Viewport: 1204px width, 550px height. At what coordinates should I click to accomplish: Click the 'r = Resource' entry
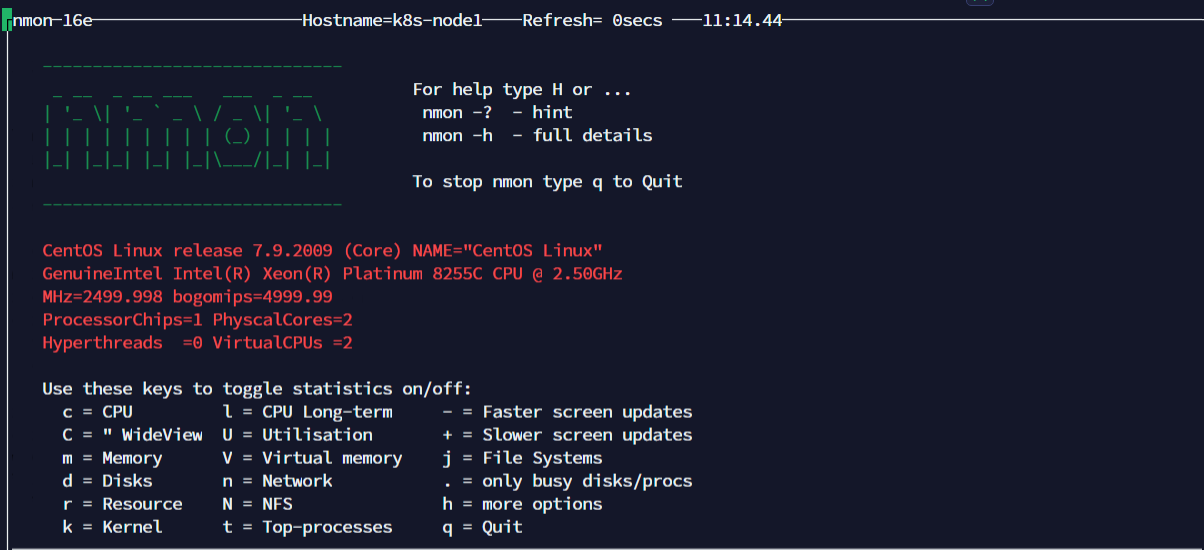121,504
